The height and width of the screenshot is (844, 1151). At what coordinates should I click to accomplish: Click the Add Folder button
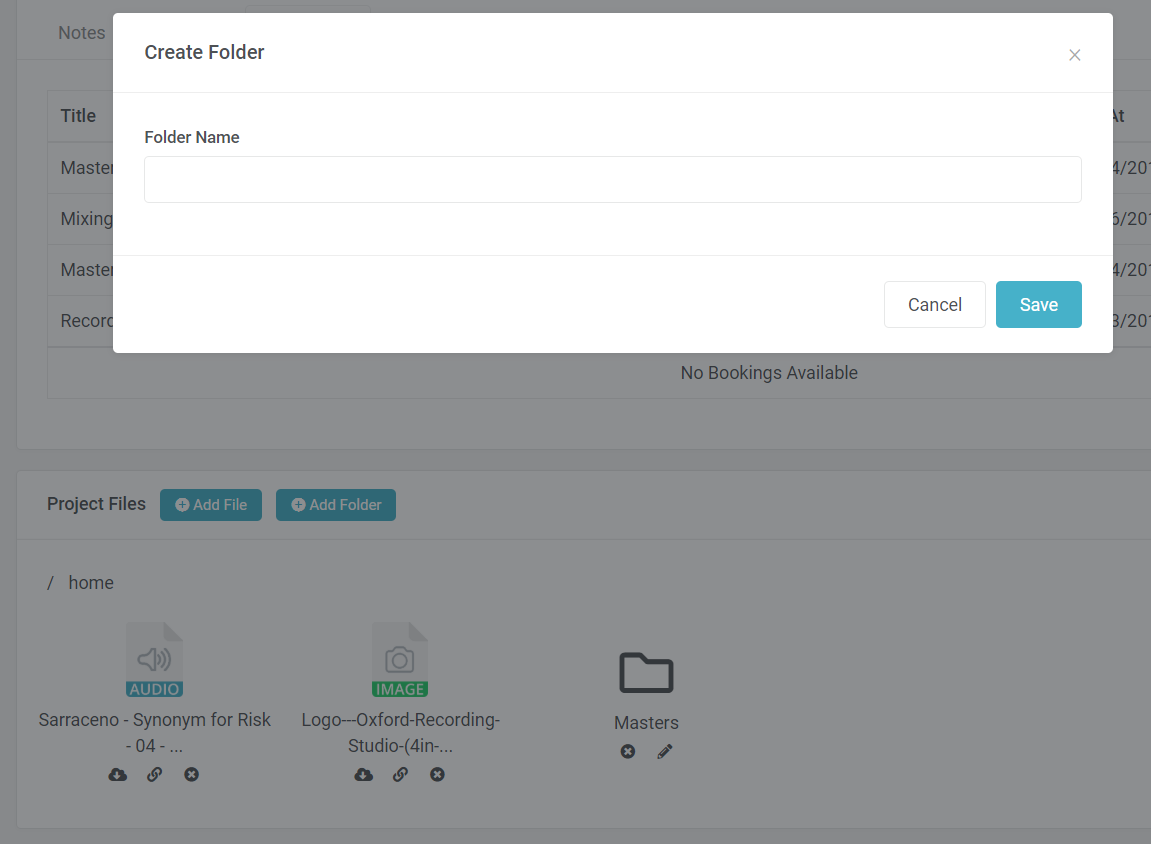coord(335,505)
